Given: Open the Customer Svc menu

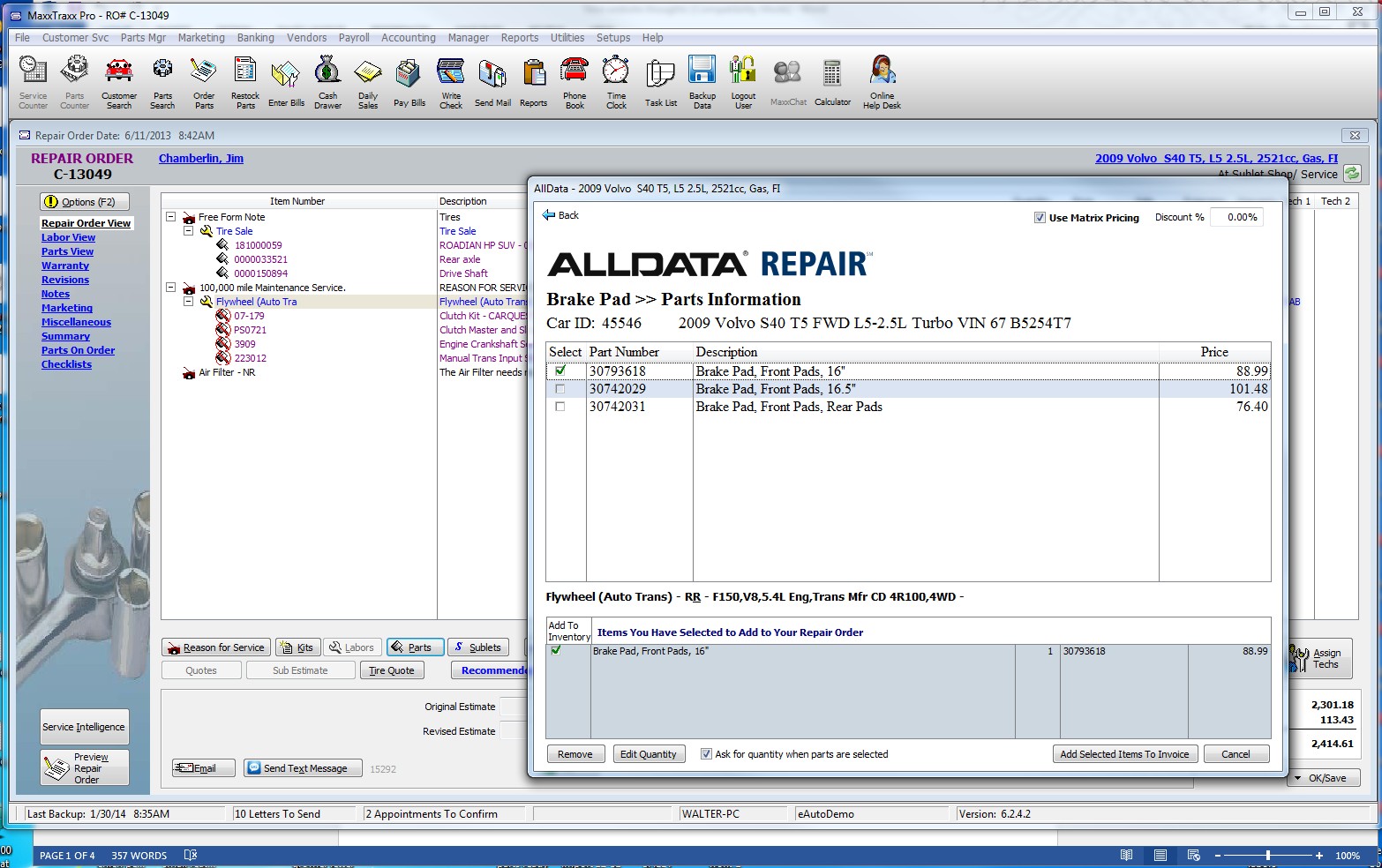Looking at the screenshot, I should tap(75, 38).
